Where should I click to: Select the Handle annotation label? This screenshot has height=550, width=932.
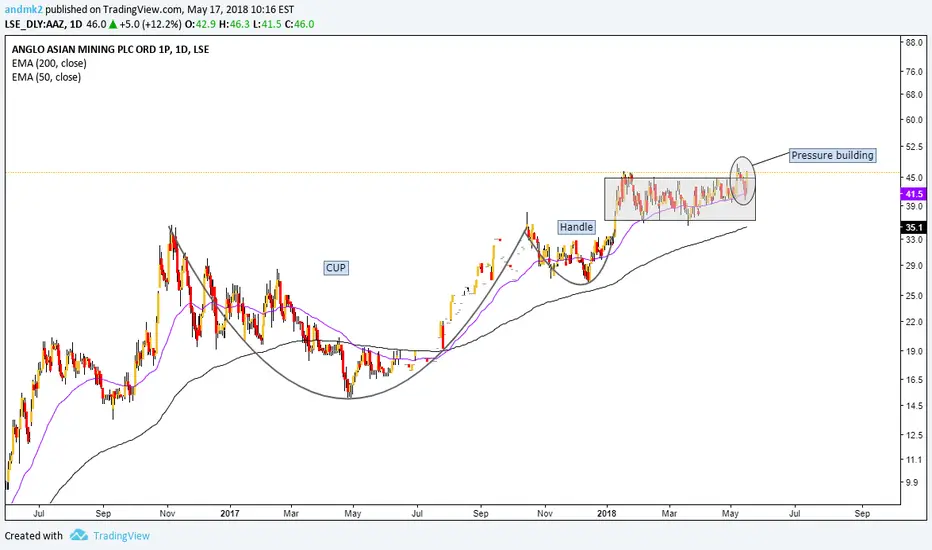[x=576, y=227]
